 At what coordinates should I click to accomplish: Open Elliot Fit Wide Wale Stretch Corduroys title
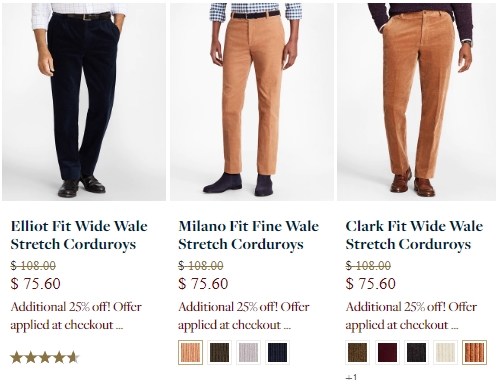(79, 235)
